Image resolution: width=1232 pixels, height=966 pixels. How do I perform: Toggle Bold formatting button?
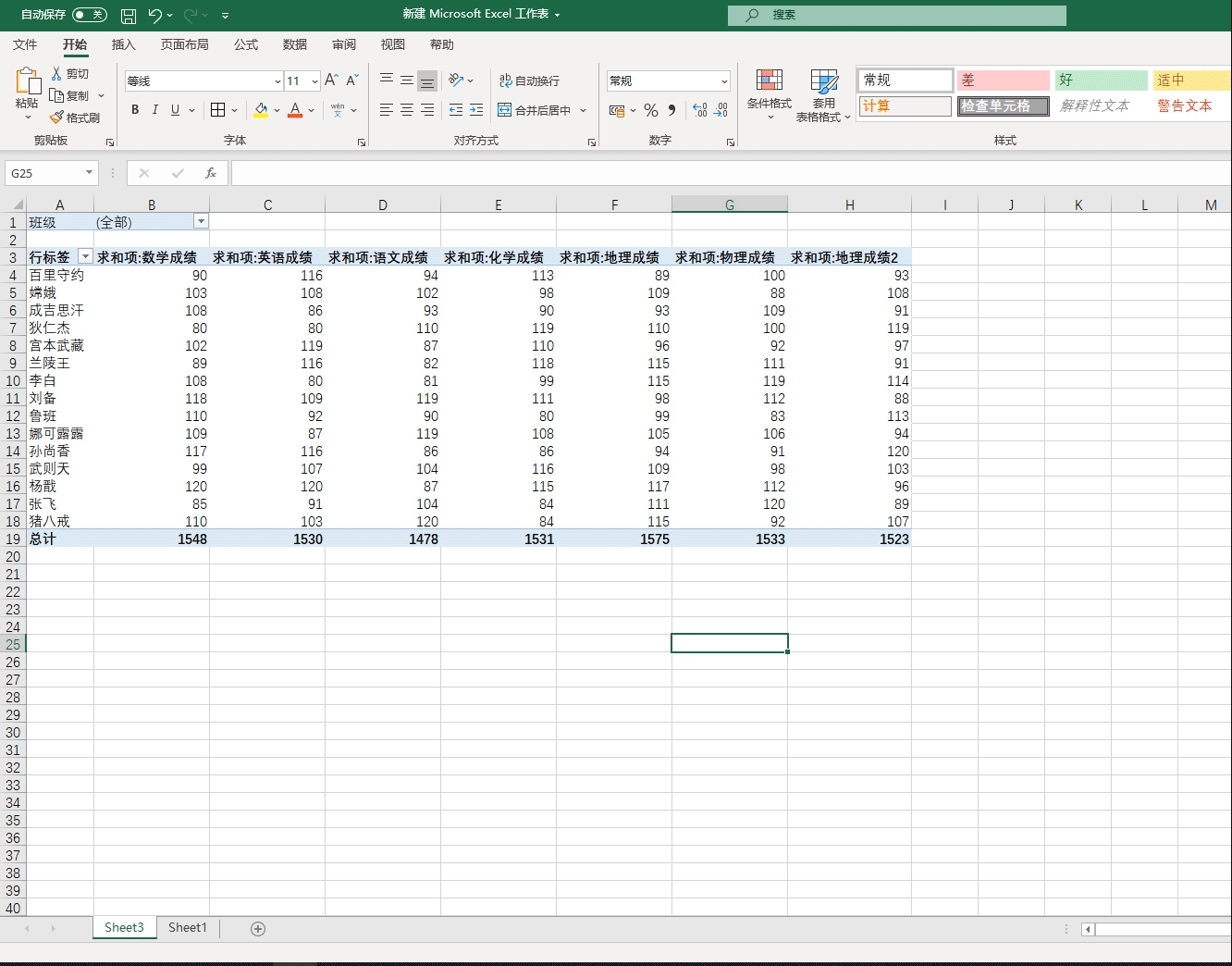pos(135,110)
